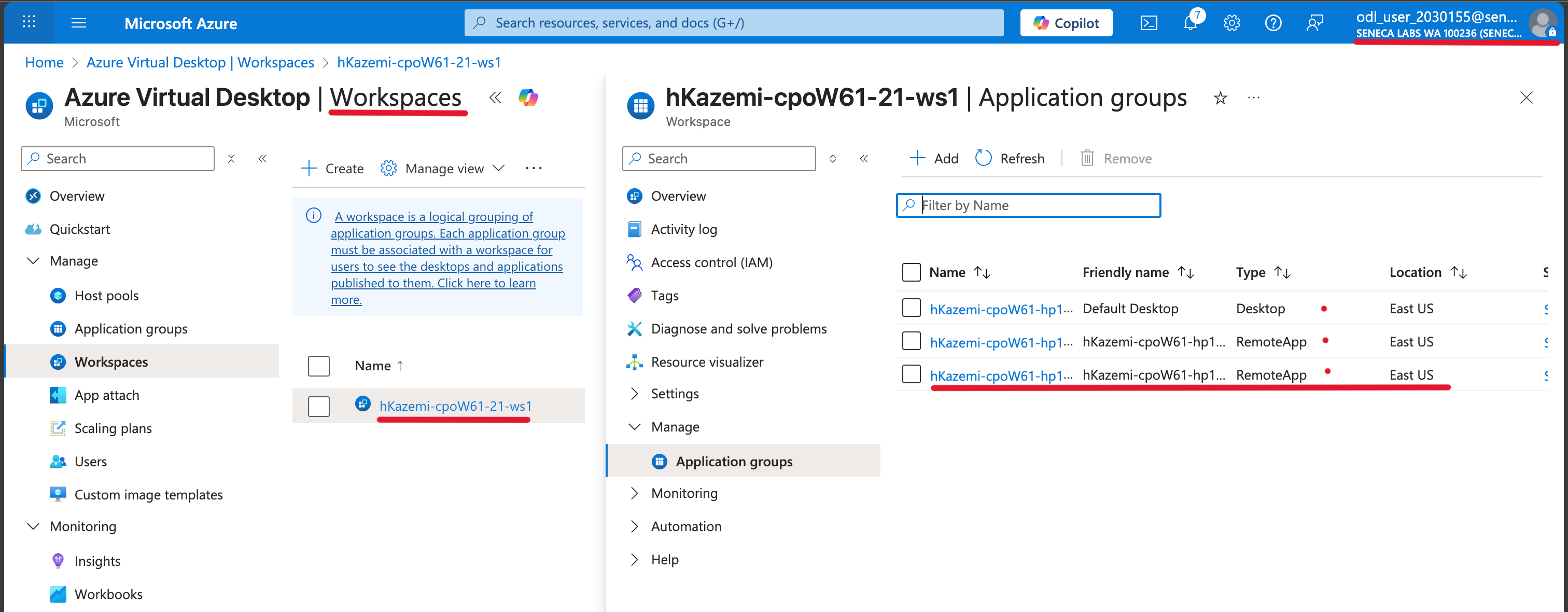The height and width of the screenshot is (612, 1568).
Task: Toggle select-all checkbox in workspaces list
Action: click(x=318, y=366)
